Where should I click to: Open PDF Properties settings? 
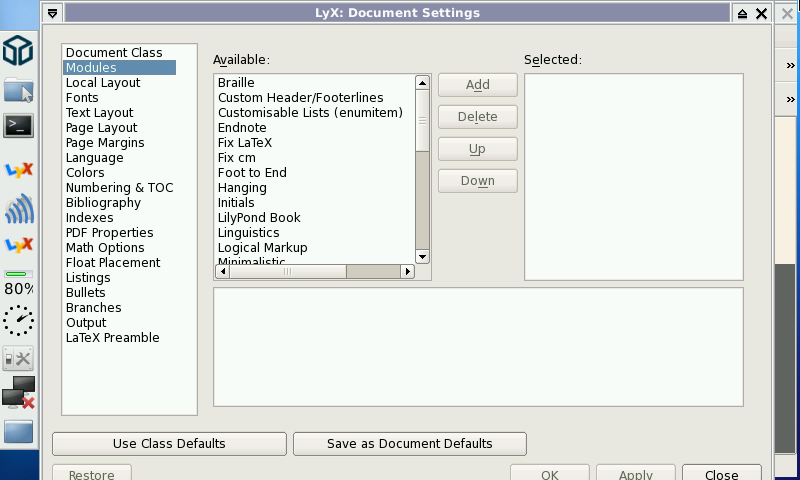[x=110, y=233]
